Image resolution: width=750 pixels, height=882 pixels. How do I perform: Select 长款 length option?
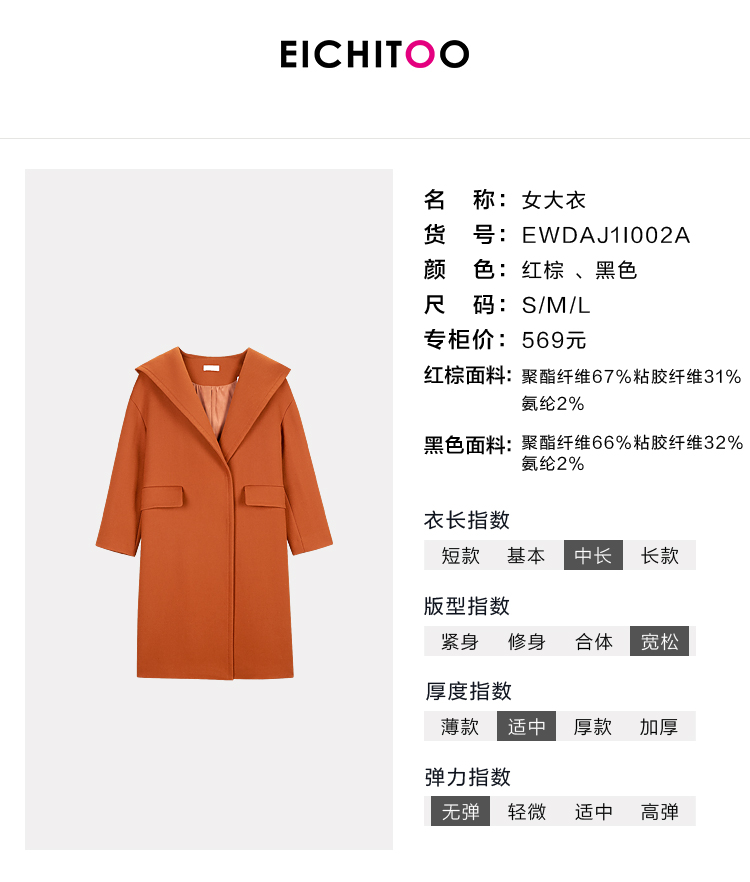[660, 556]
